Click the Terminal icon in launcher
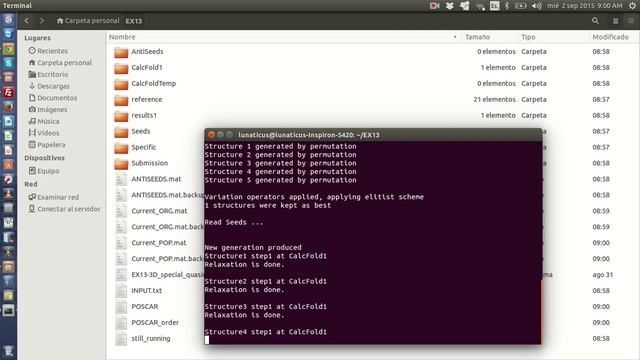The image size is (640, 360). coord(8,310)
